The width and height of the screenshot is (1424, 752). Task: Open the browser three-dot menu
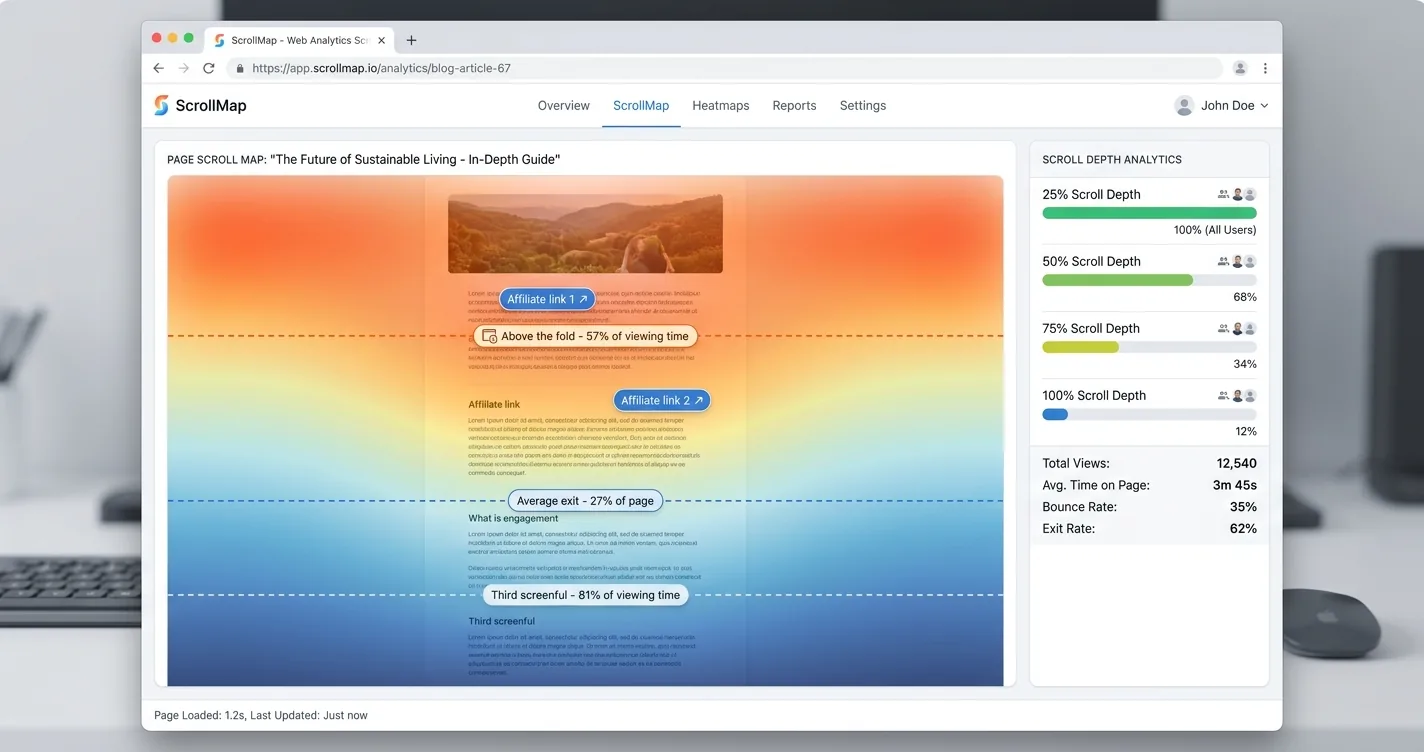pyautogui.click(x=1265, y=68)
